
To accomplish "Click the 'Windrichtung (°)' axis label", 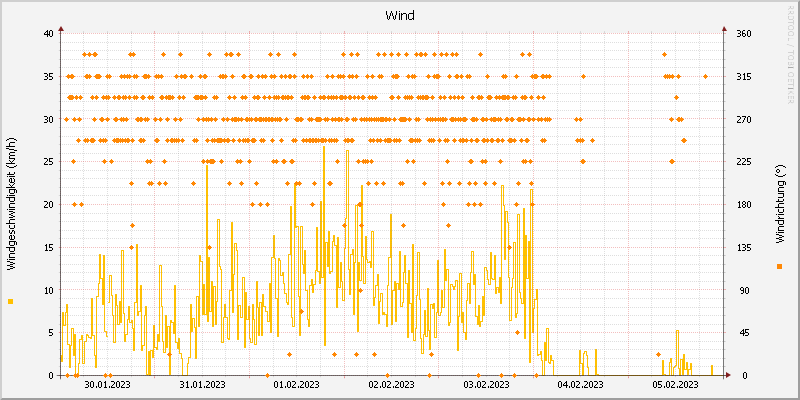I will (x=779, y=204).
